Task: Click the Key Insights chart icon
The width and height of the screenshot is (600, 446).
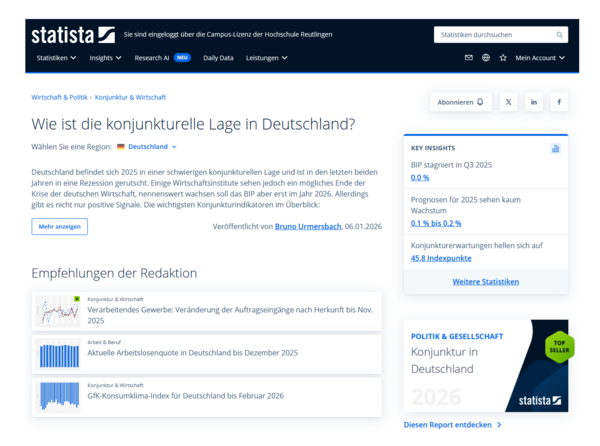Action: (x=555, y=148)
